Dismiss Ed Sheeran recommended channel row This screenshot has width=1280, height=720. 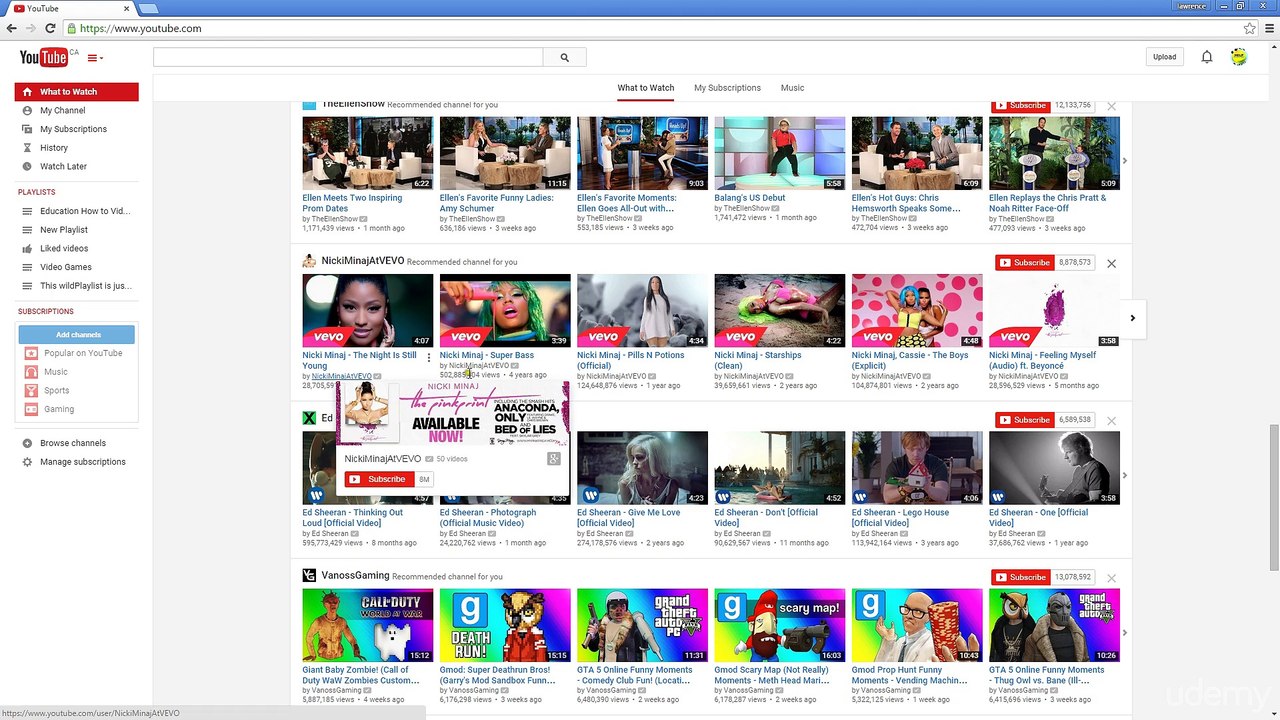point(1111,420)
